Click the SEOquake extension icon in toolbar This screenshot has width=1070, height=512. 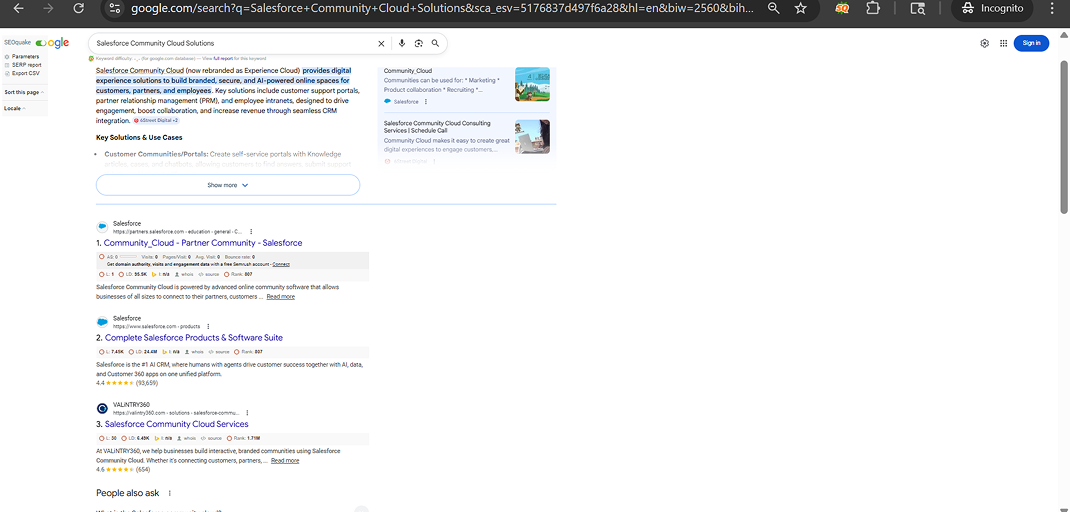point(844,8)
